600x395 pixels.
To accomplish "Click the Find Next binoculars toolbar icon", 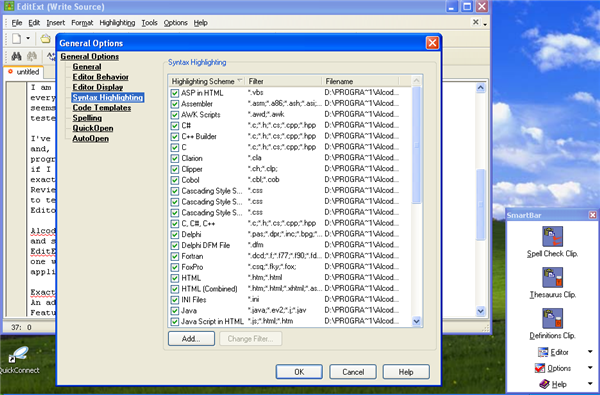I will 32,57.
